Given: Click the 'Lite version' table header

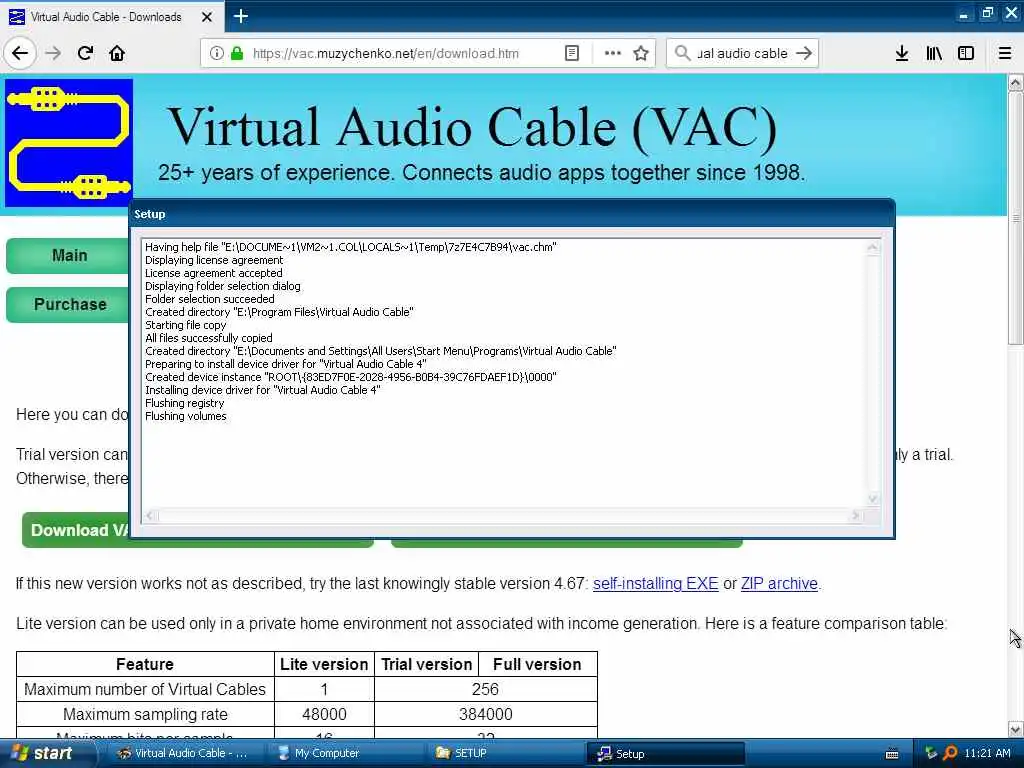Looking at the screenshot, I should click(x=324, y=664).
